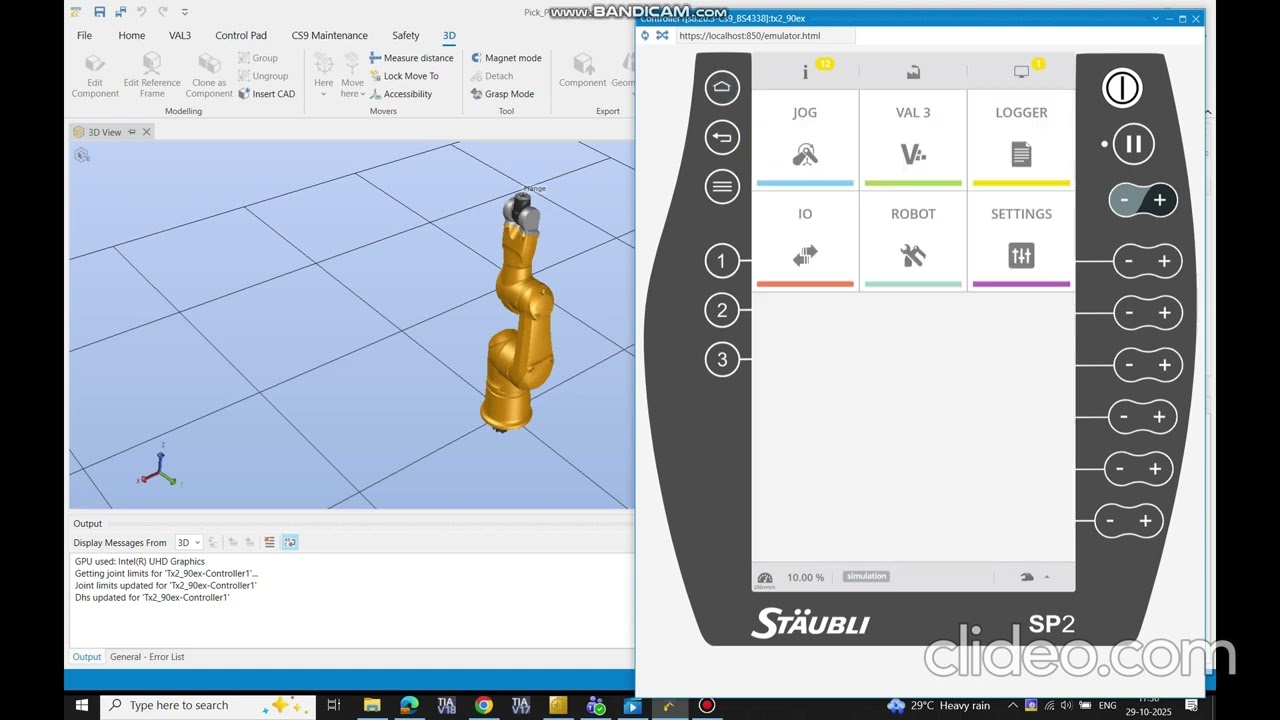Open the JOG tile on the pendant

(x=805, y=140)
